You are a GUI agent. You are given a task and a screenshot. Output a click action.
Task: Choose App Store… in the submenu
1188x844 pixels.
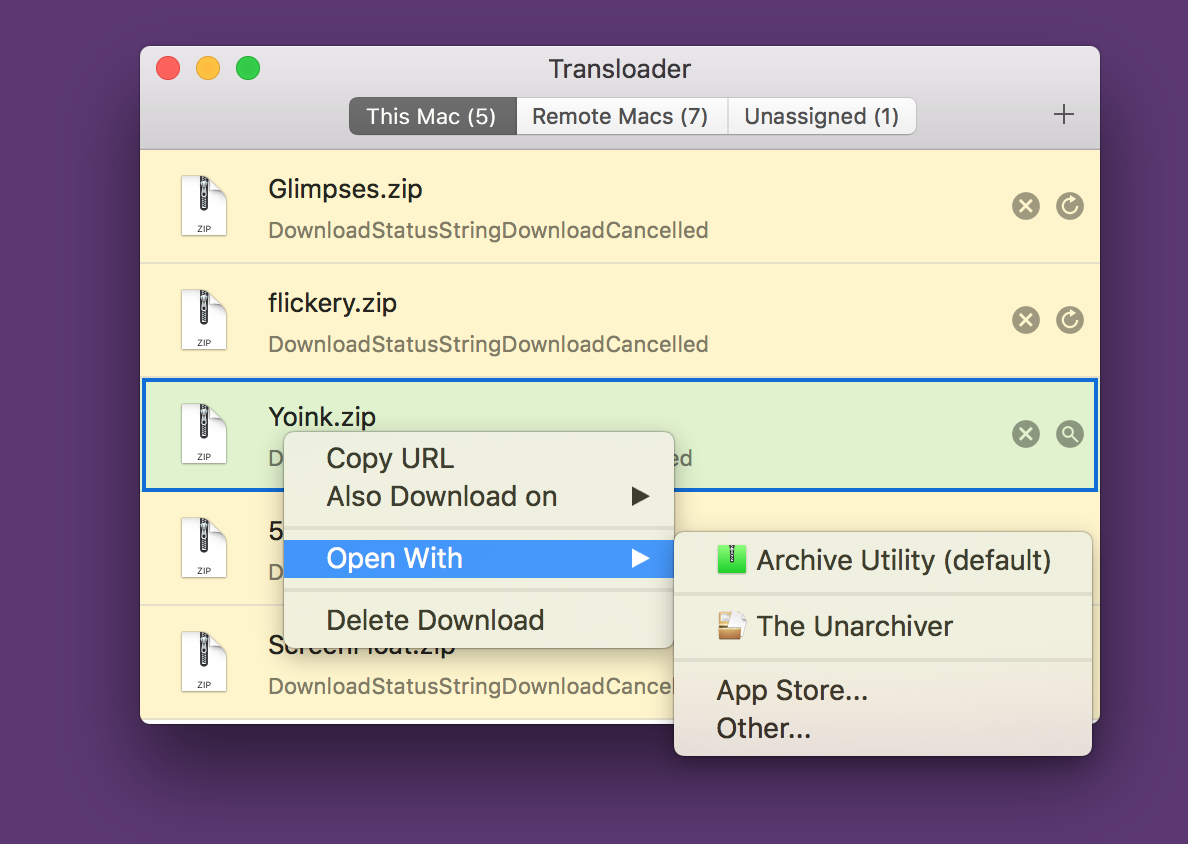883,690
